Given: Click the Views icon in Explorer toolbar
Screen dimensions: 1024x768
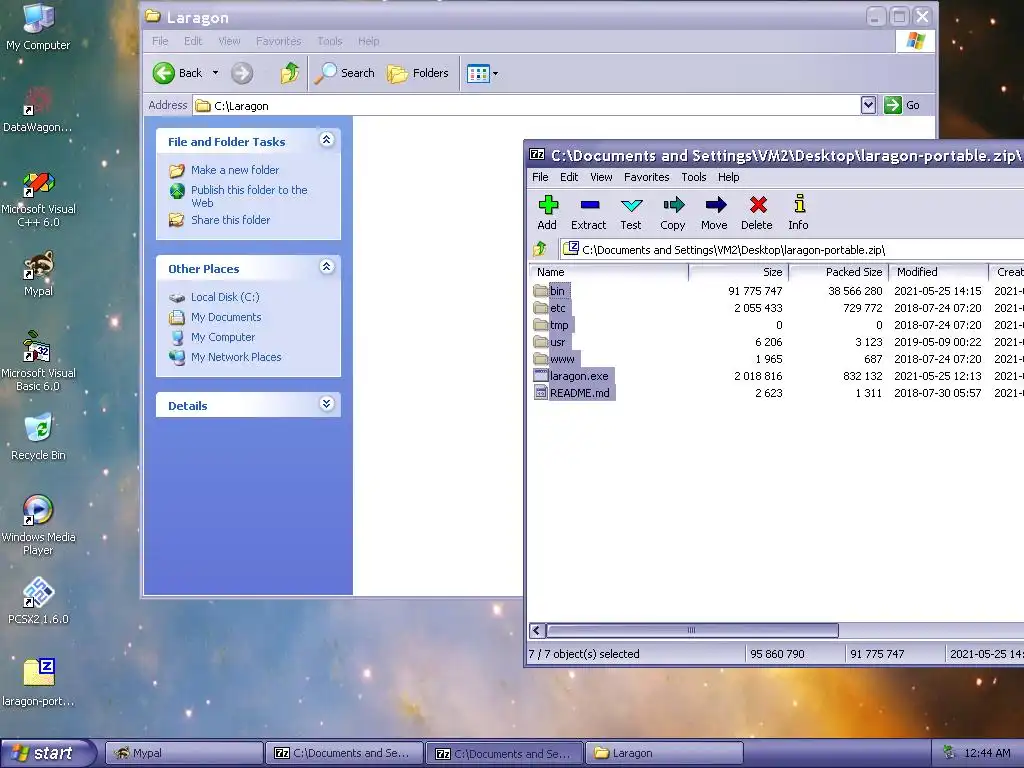Looking at the screenshot, I should click(478, 73).
